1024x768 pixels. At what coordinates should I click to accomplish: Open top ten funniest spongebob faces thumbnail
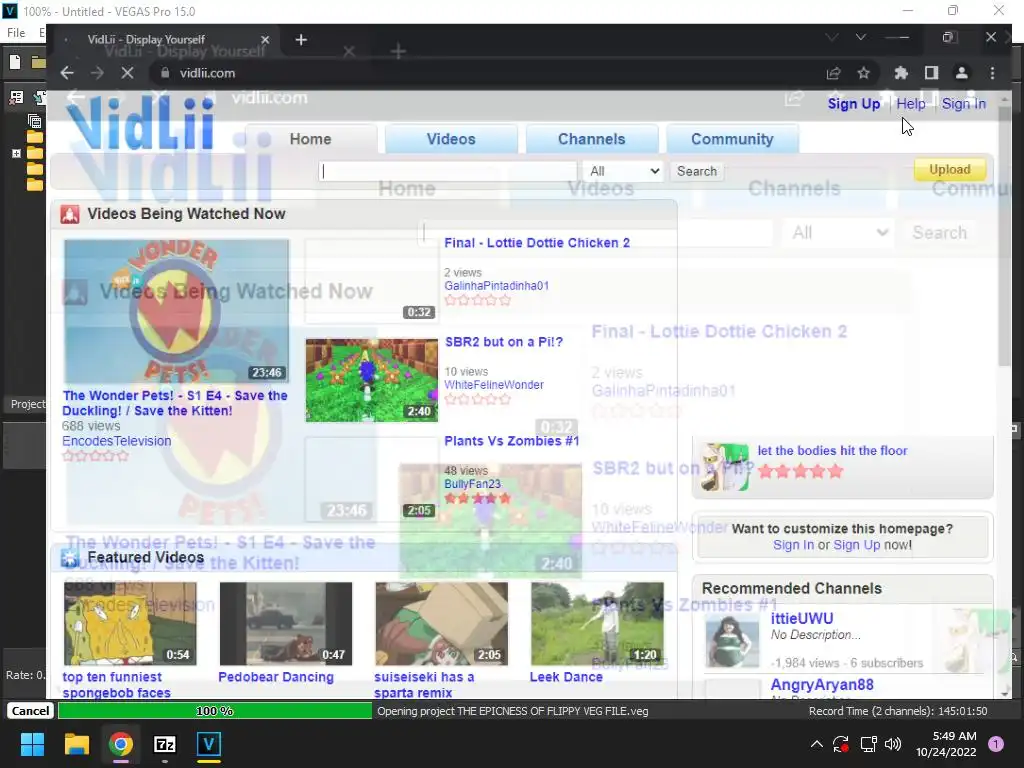click(130, 624)
